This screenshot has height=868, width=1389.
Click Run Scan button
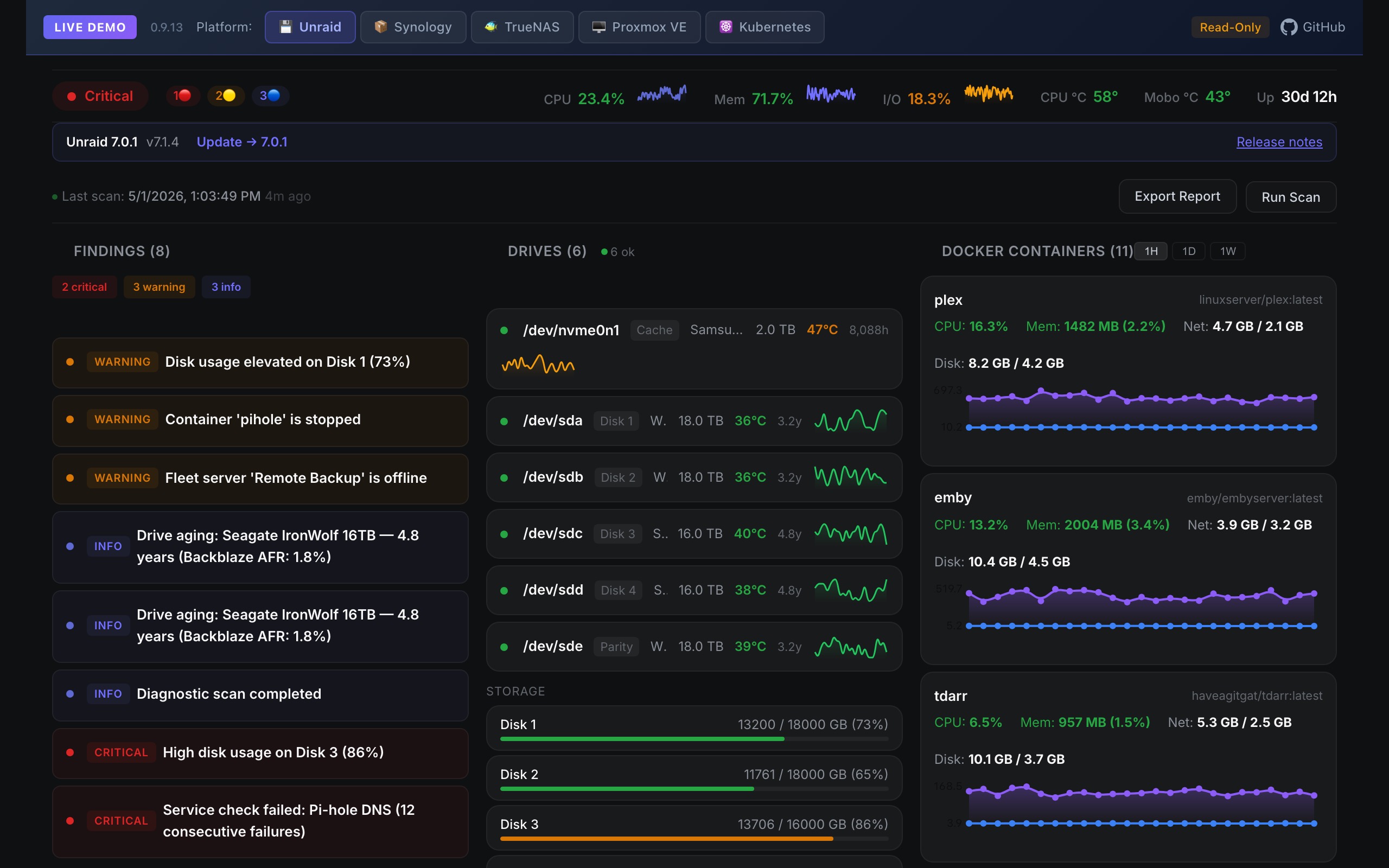[1290, 197]
